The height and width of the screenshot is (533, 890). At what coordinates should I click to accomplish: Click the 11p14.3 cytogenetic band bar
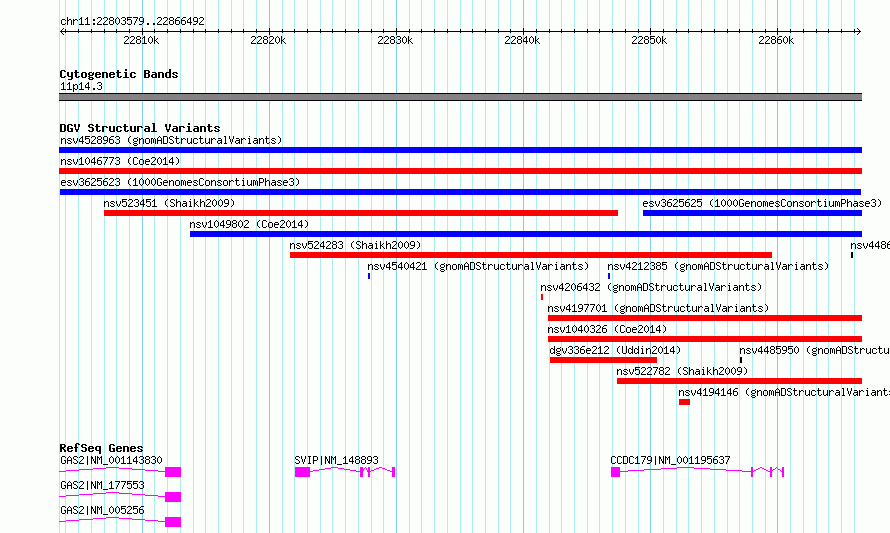point(460,97)
